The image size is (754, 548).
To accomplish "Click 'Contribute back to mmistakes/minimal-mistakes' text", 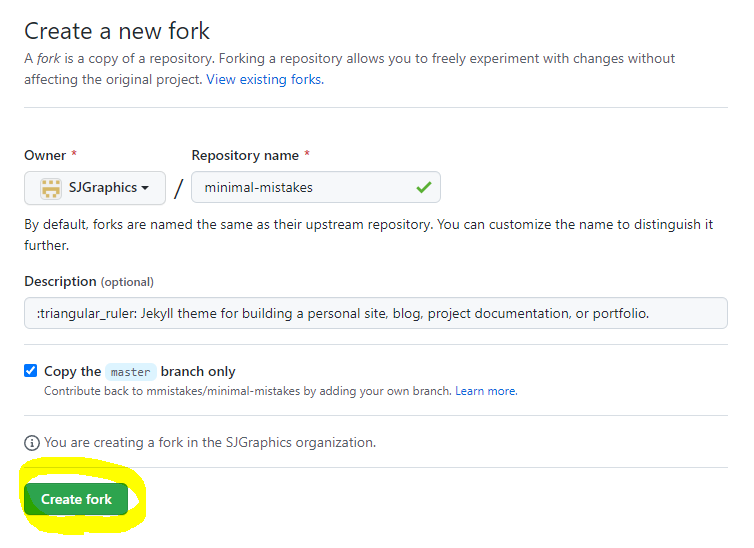I will pyautogui.click(x=248, y=391).
